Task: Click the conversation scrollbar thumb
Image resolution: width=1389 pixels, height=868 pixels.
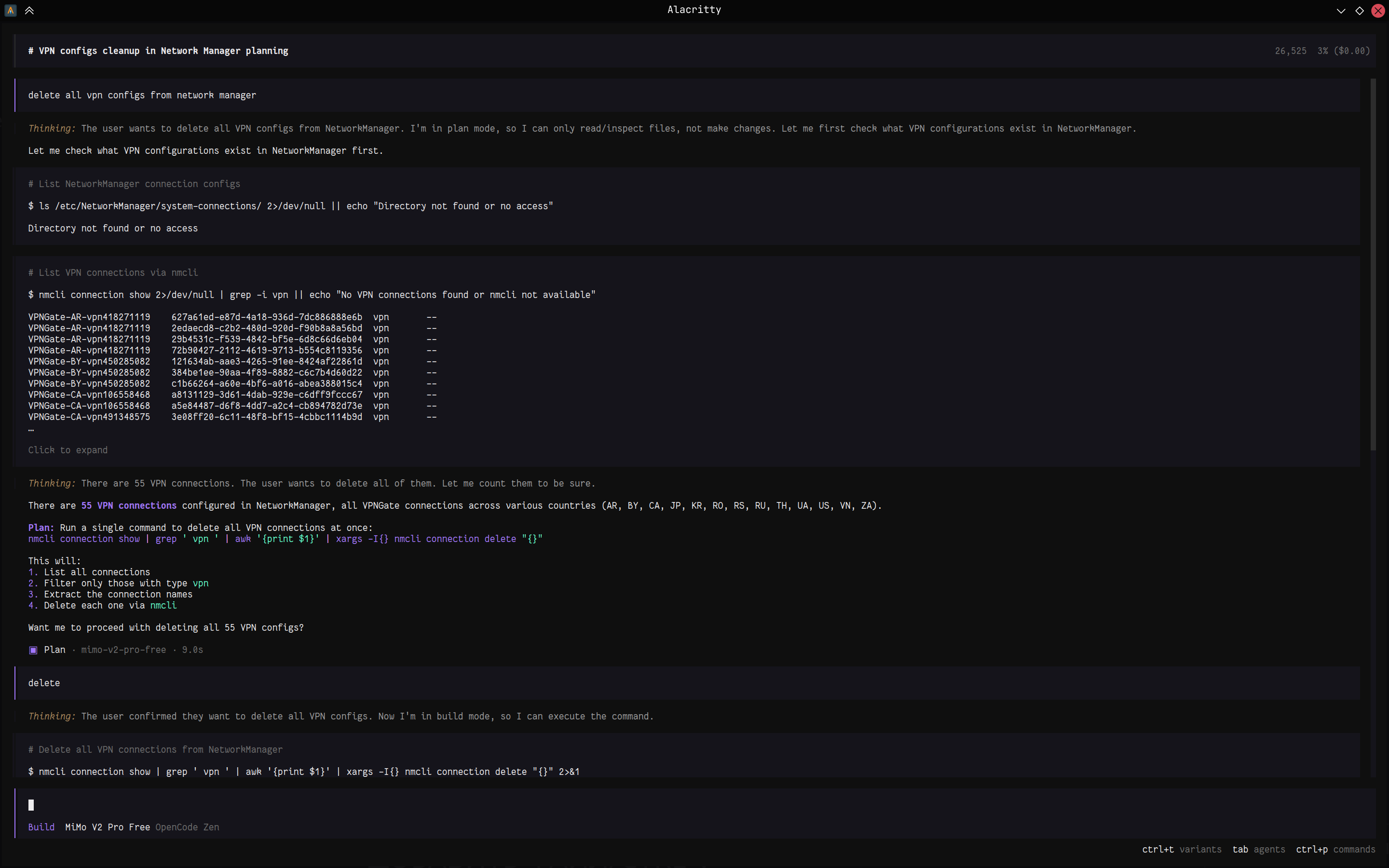Action: point(1373,264)
